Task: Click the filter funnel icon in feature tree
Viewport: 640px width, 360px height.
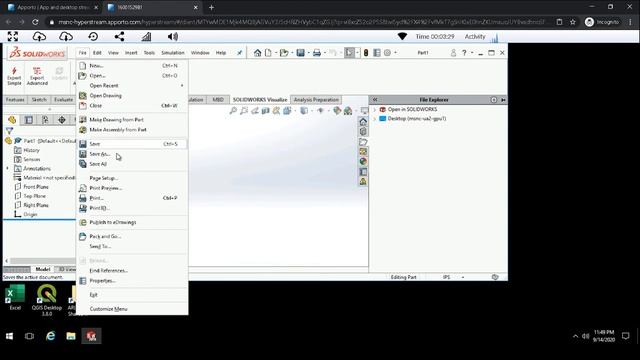Action: (9, 131)
